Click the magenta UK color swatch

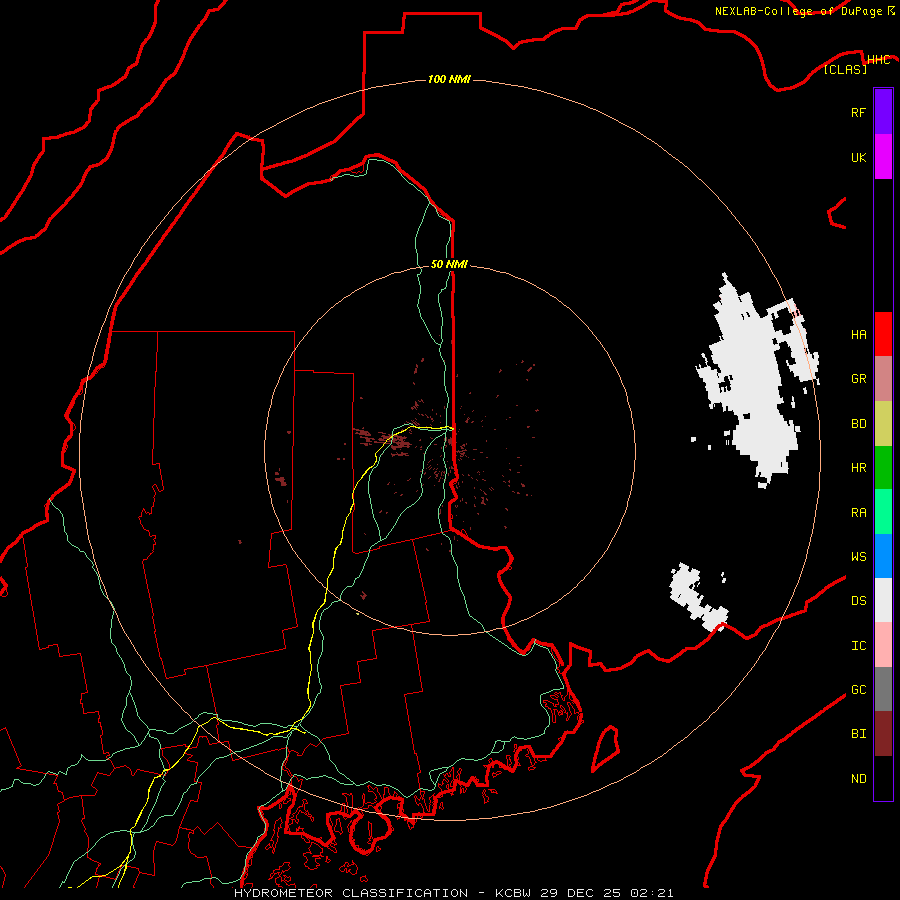883,157
